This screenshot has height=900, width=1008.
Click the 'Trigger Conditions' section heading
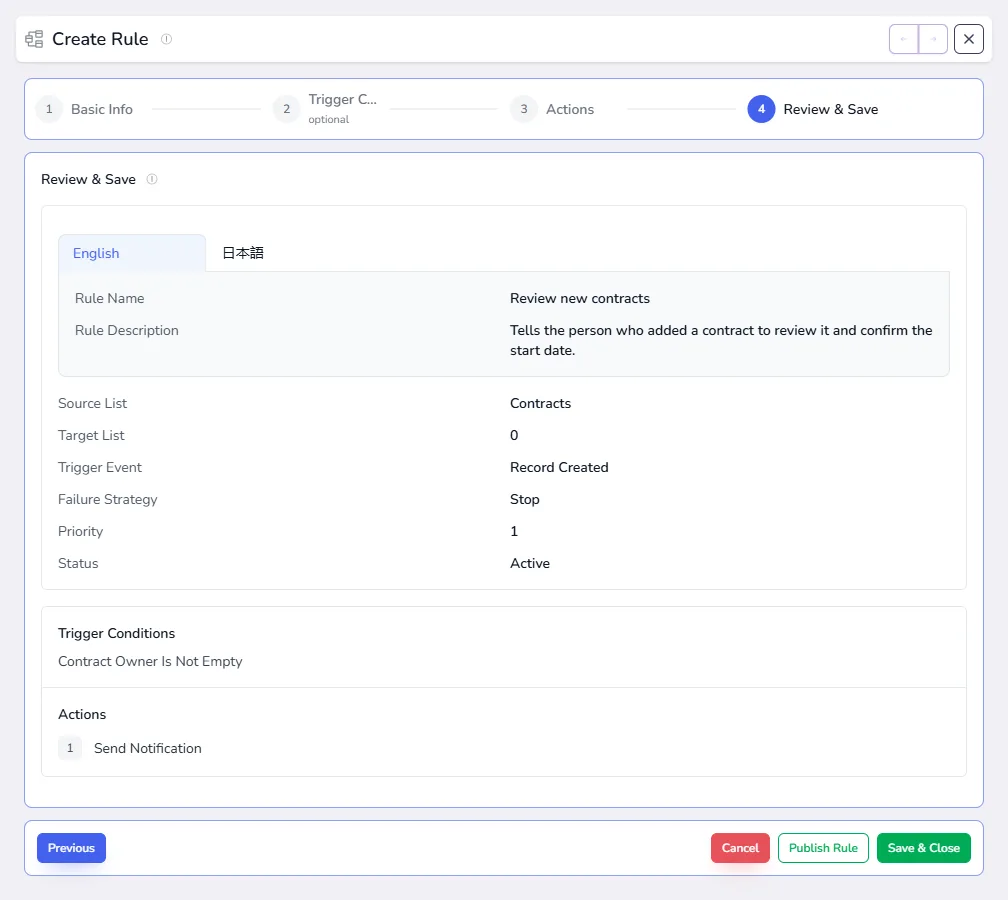(116, 633)
